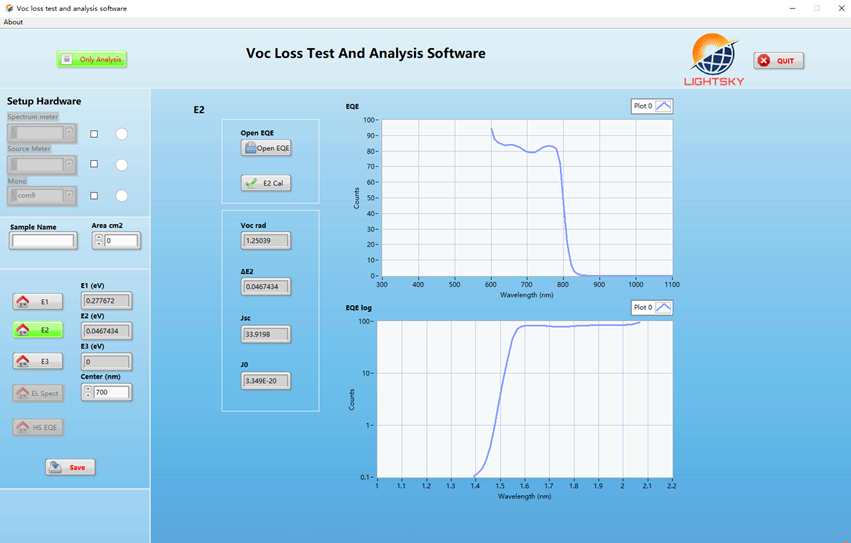Open the Source Meter dropdown

69,164
